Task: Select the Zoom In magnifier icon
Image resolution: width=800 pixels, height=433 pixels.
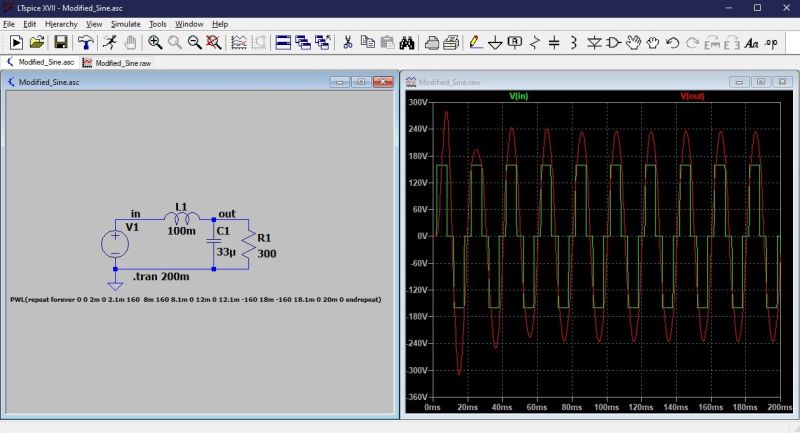Action: click(x=155, y=43)
